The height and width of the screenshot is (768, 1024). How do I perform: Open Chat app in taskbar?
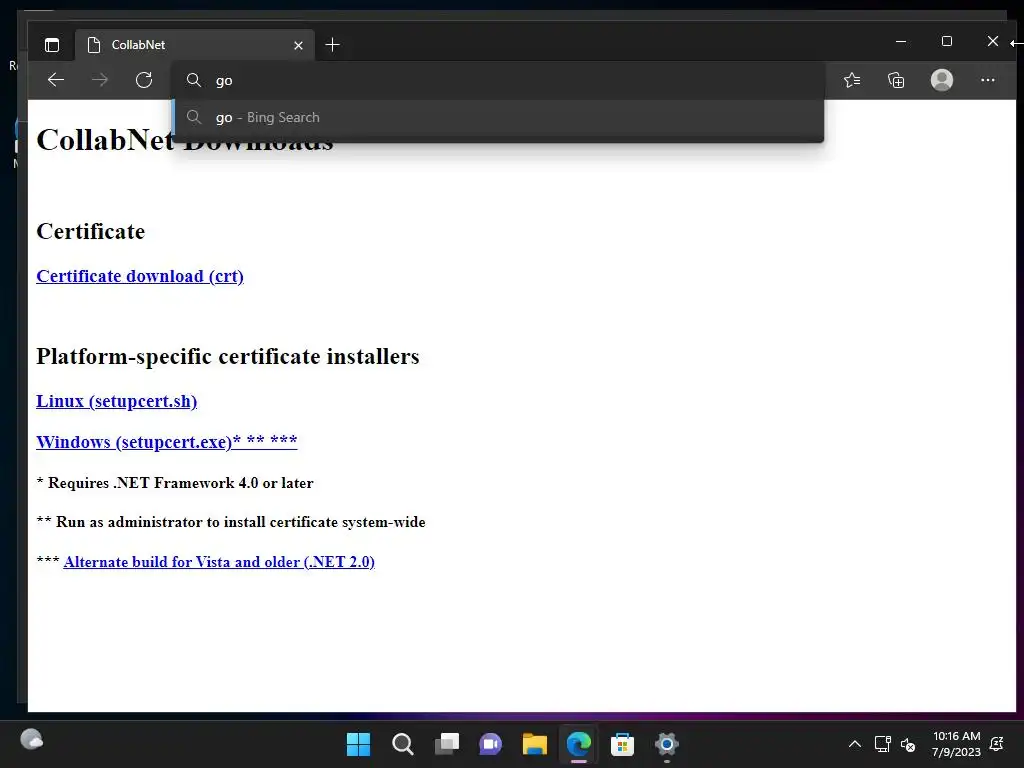(x=490, y=744)
